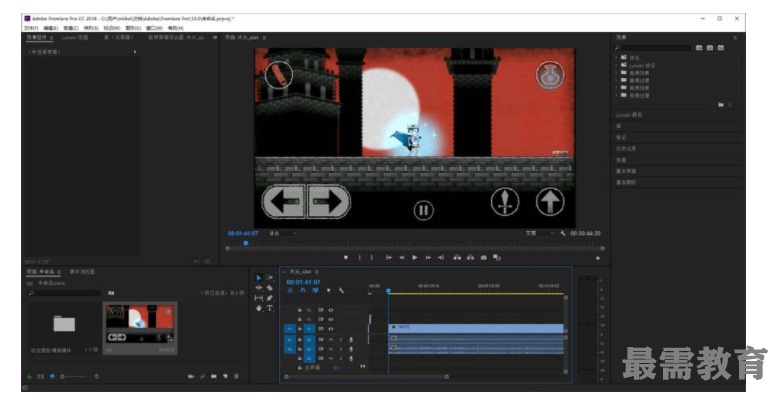
Task: Select the Type (T) tool
Action: pos(270,308)
